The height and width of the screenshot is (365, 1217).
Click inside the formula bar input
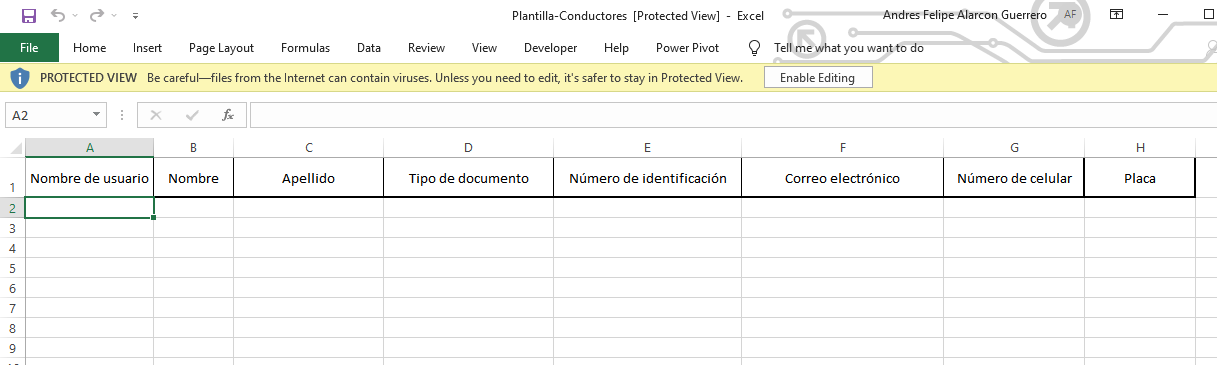(732, 115)
